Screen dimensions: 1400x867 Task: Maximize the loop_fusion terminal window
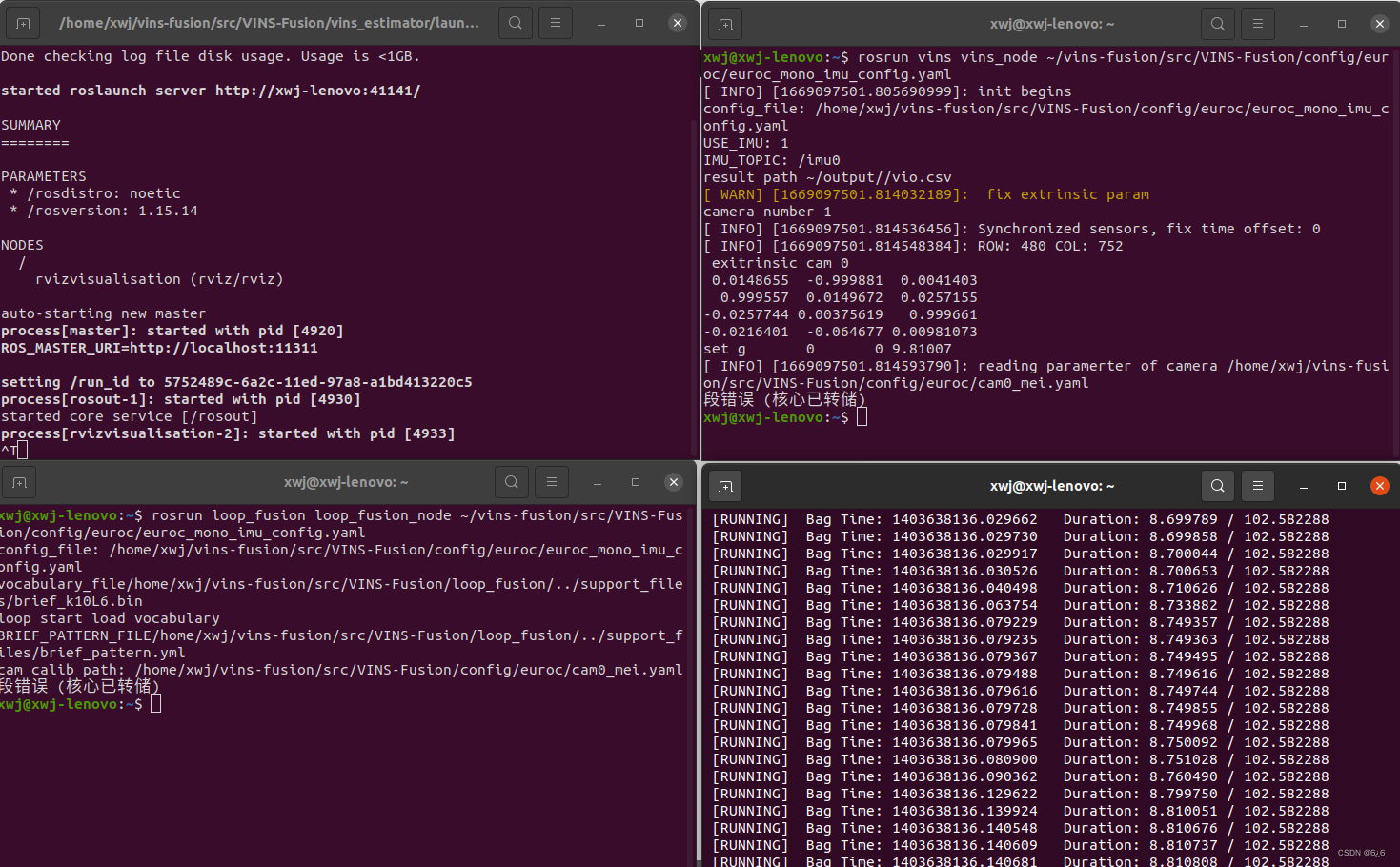point(636,482)
